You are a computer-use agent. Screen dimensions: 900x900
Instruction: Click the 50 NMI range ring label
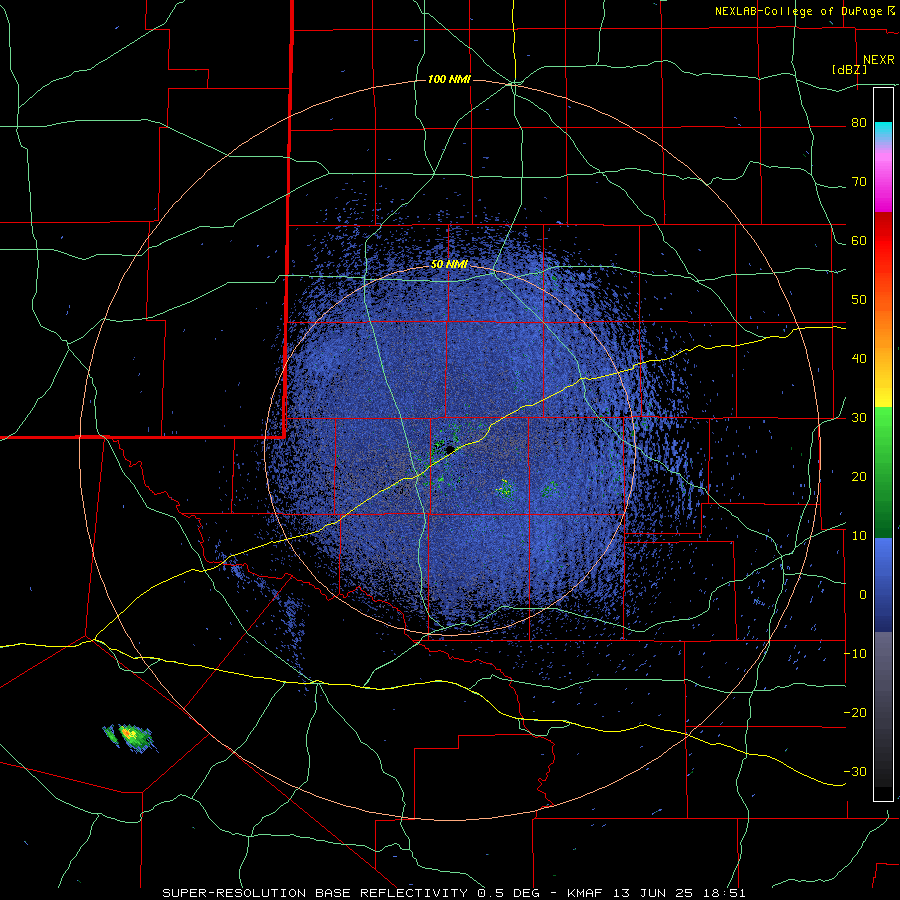point(449,265)
